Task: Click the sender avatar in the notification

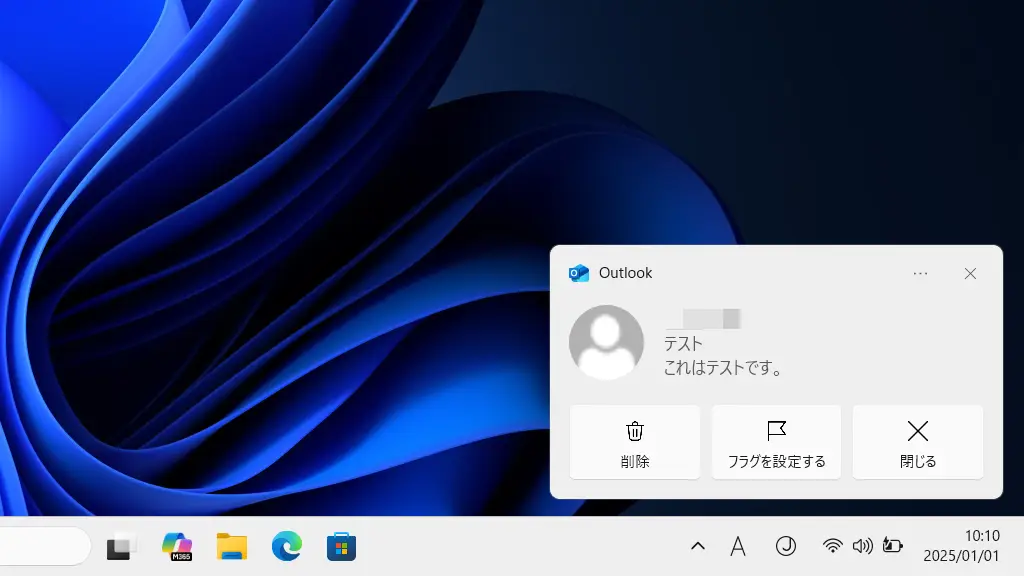Action: point(606,343)
